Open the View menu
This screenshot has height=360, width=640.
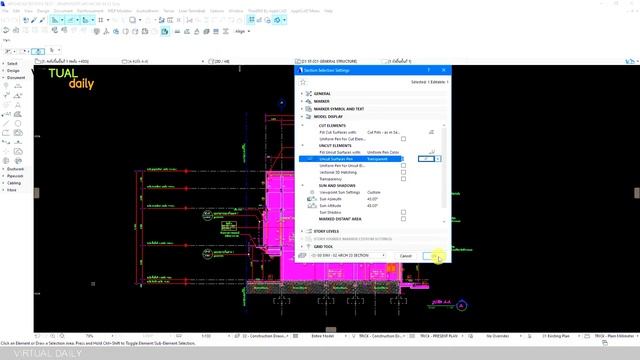pyautogui.click(x=29, y=11)
